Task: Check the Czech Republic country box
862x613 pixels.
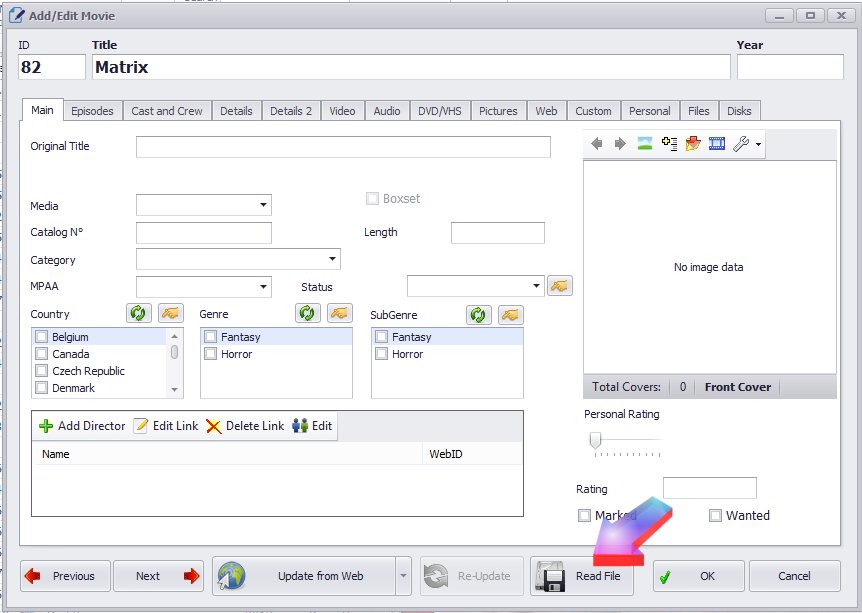Action: [x=42, y=371]
